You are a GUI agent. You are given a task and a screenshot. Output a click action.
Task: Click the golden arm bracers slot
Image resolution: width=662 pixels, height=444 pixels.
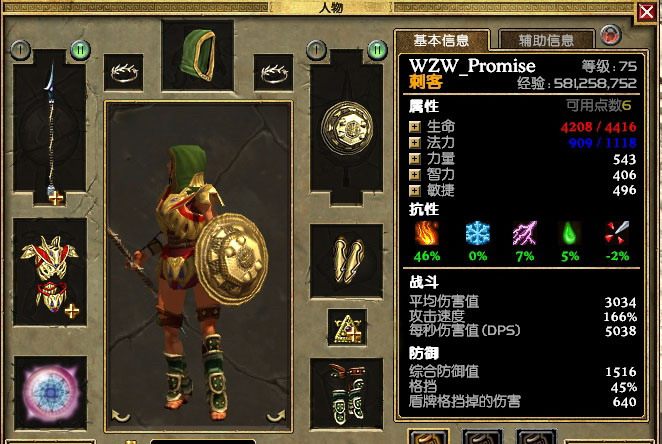[x=346, y=261]
